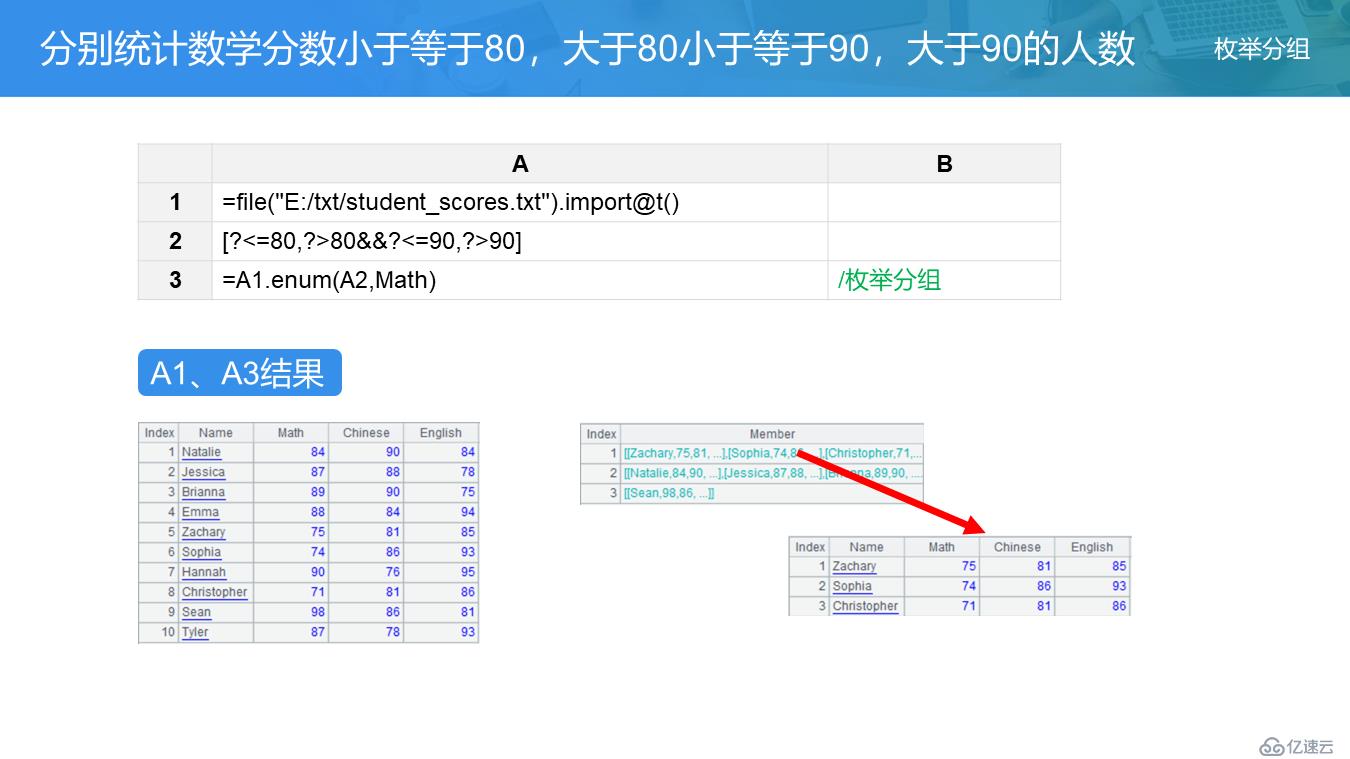Click the slide title about 数学分数
1350x759 pixels.
point(588,48)
